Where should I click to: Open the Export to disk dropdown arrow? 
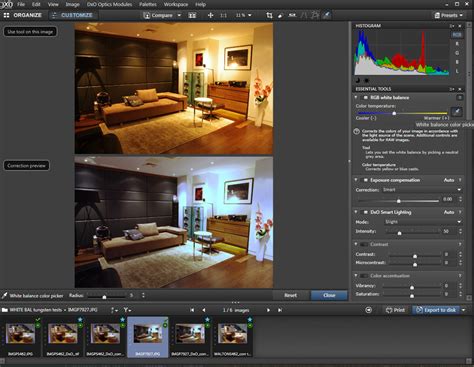tap(463, 310)
